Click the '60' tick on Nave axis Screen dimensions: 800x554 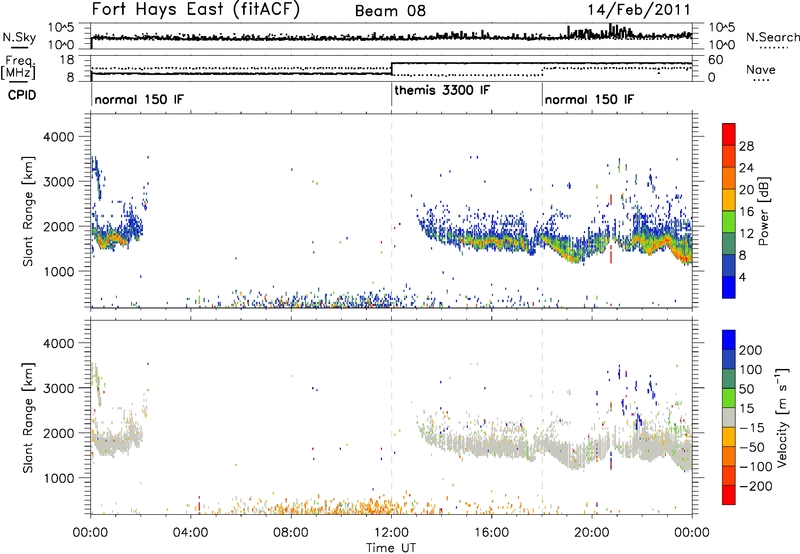715,60
